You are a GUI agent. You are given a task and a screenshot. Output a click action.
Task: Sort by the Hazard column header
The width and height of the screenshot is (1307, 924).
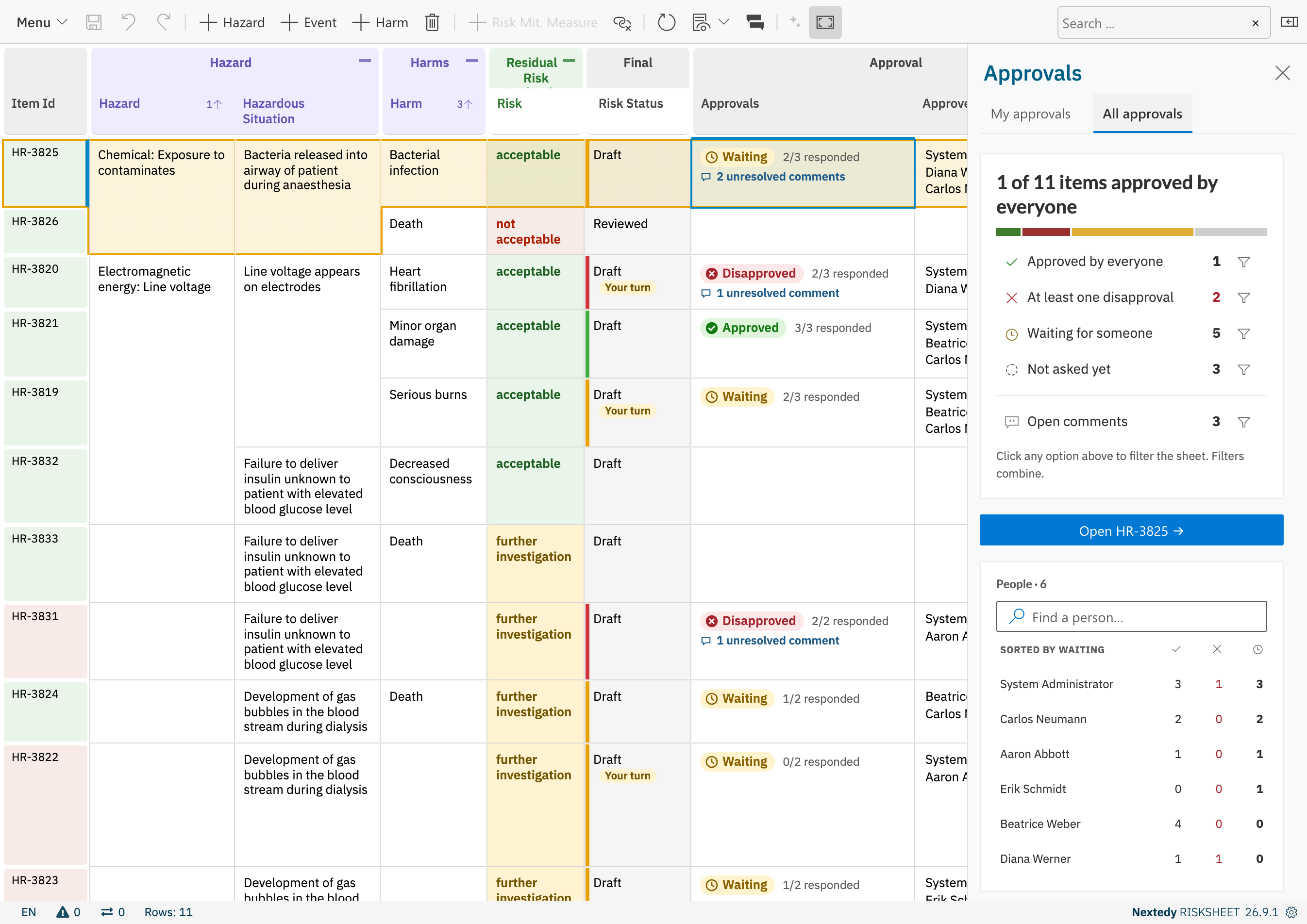(x=119, y=103)
